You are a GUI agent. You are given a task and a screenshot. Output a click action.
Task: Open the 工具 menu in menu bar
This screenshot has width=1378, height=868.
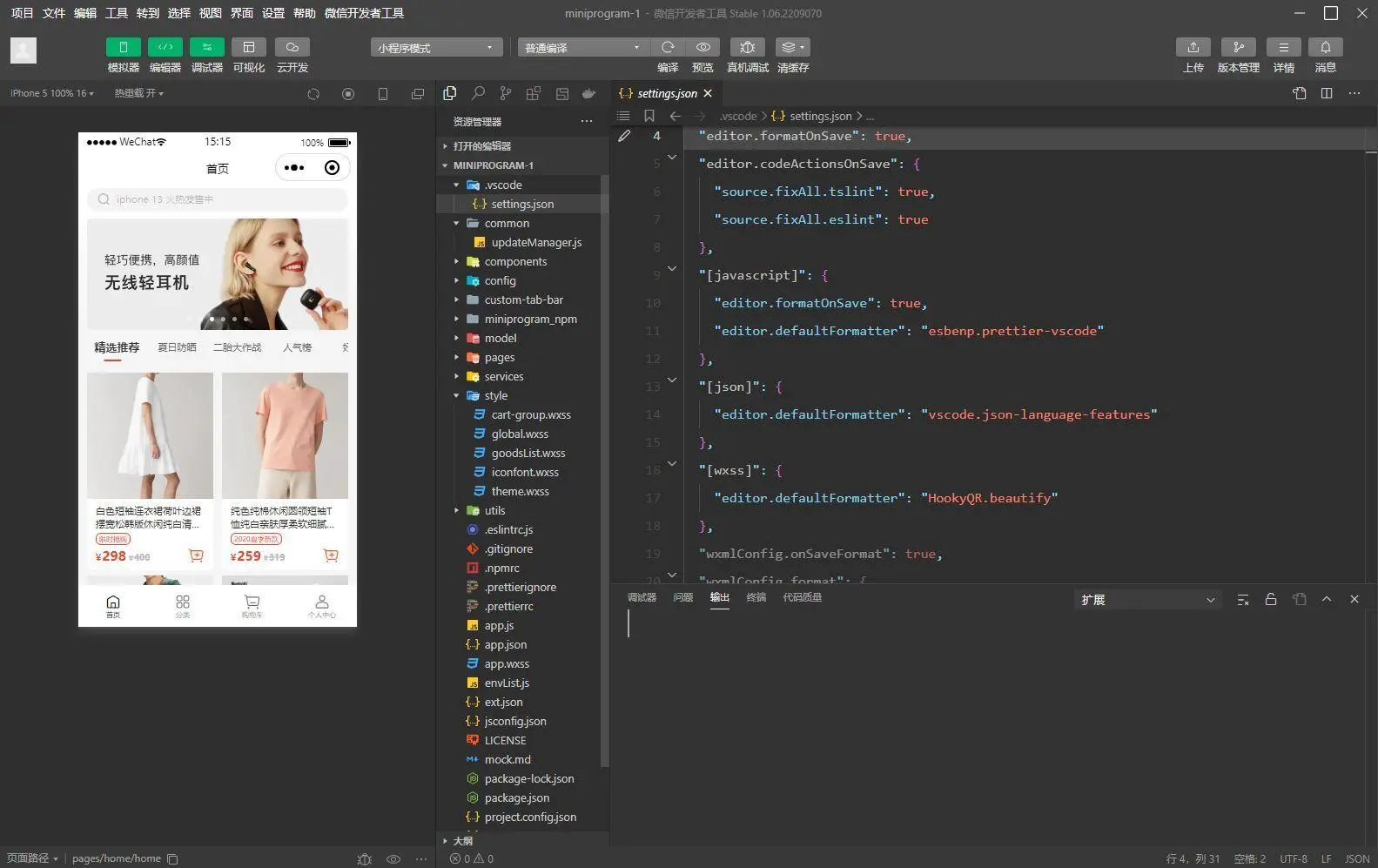tap(116, 13)
